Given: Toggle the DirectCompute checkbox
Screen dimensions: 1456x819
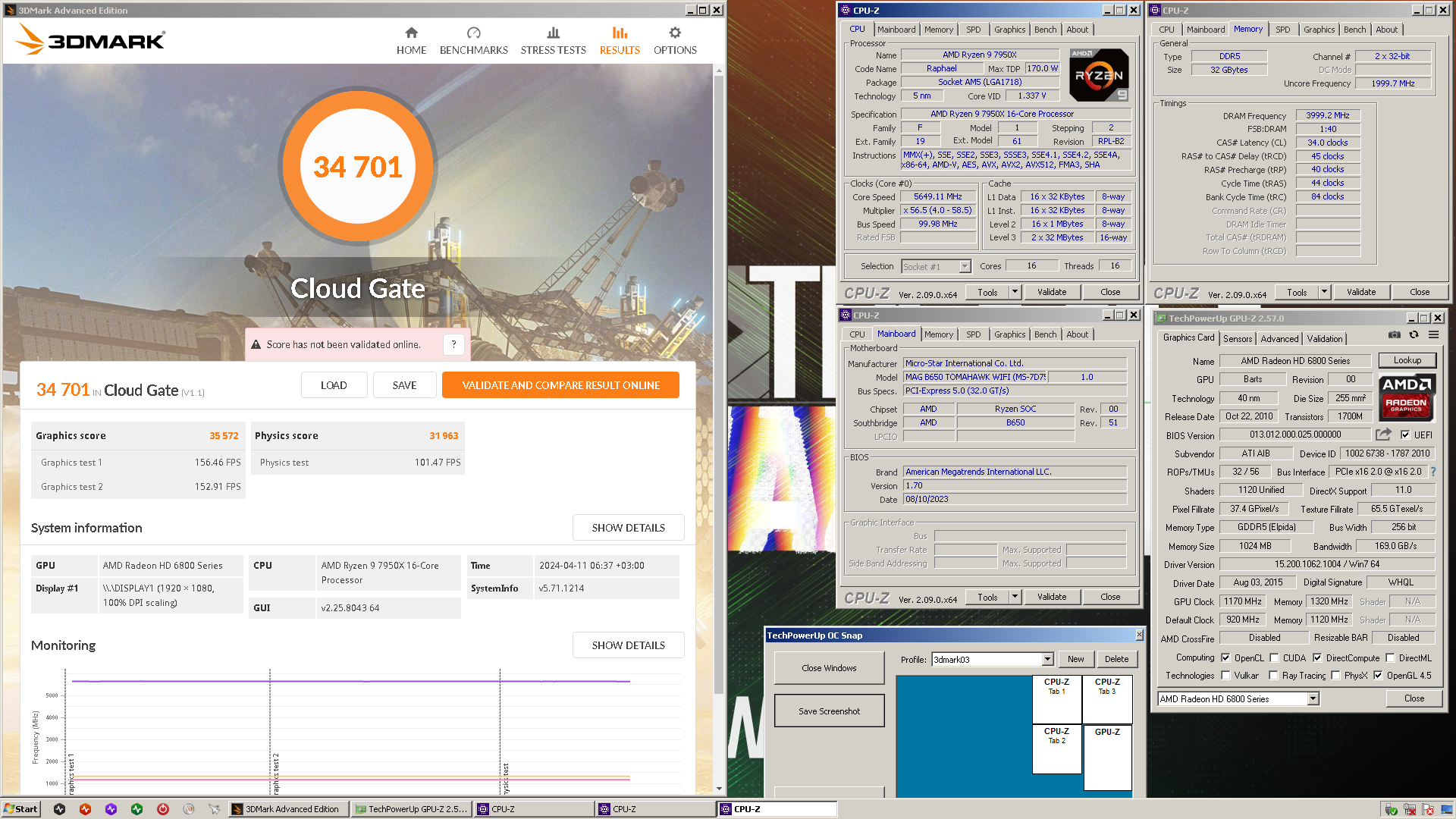Looking at the screenshot, I should point(1317,657).
